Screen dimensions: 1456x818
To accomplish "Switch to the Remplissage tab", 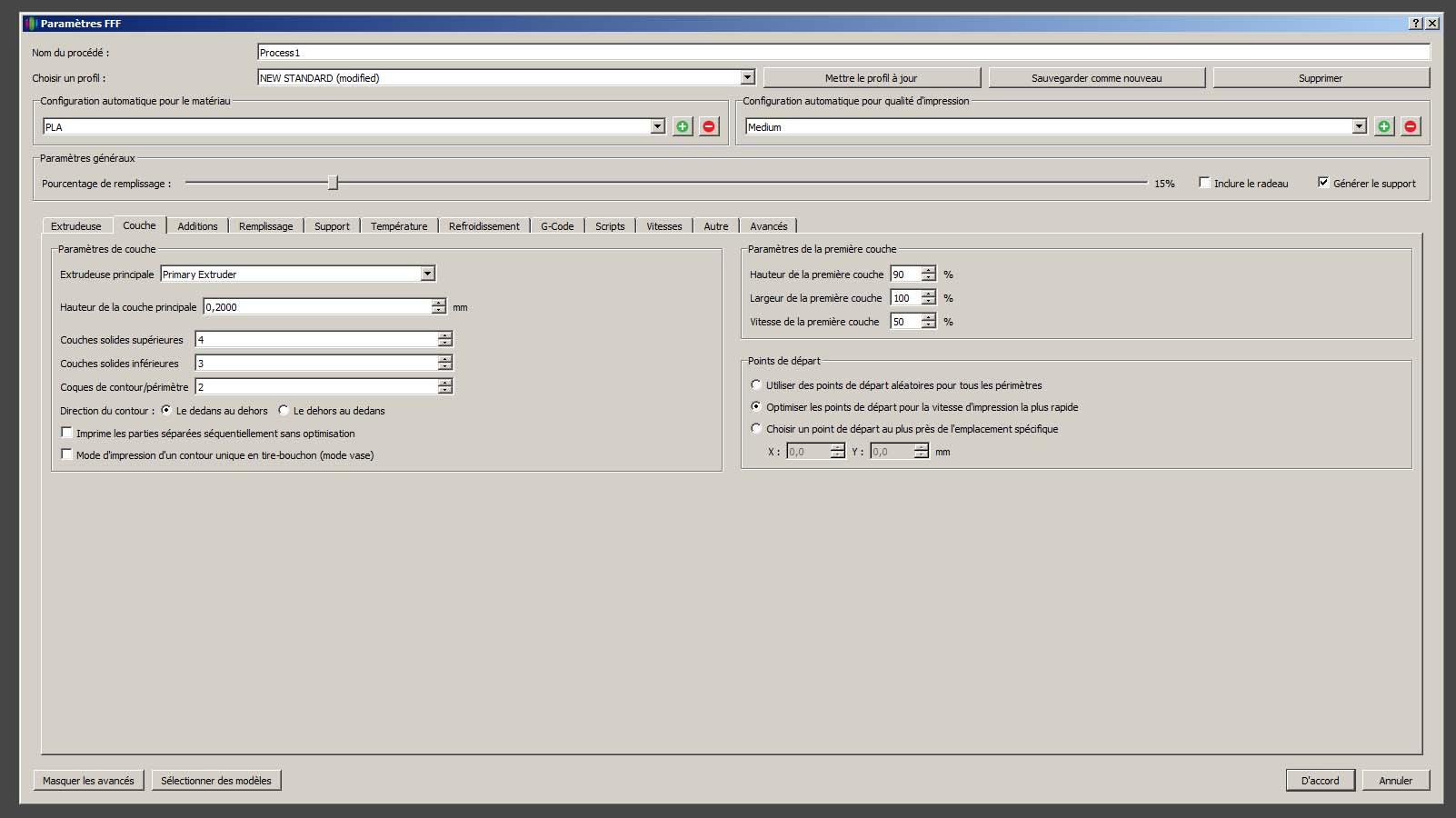I will 265,226.
